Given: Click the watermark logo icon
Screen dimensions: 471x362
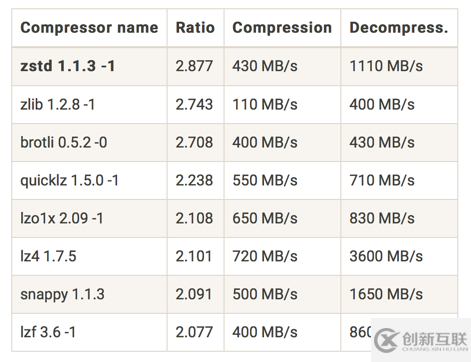Looking at the screenshot, I should click(386, 340).
